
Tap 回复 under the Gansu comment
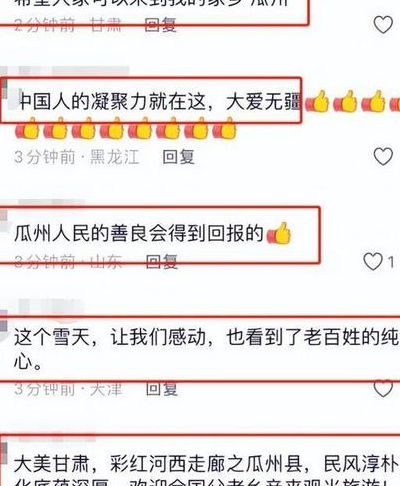(x=161, y=25)
